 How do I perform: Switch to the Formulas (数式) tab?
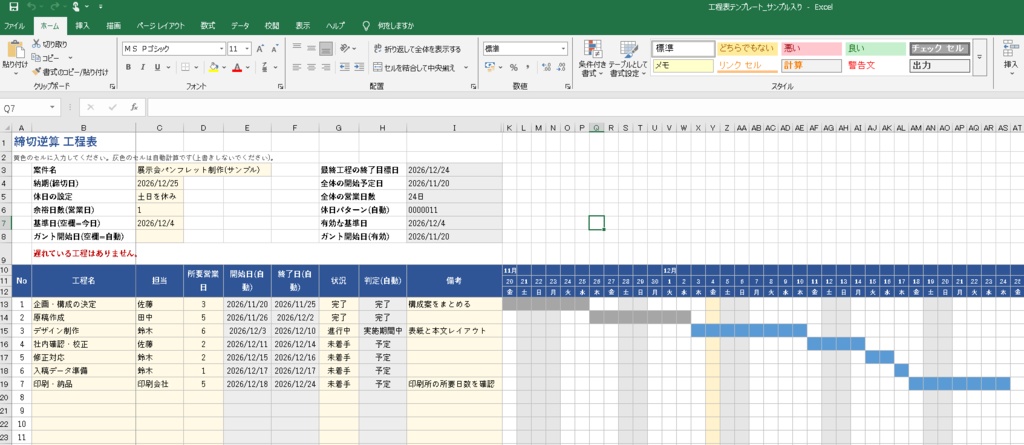[208, 25]
